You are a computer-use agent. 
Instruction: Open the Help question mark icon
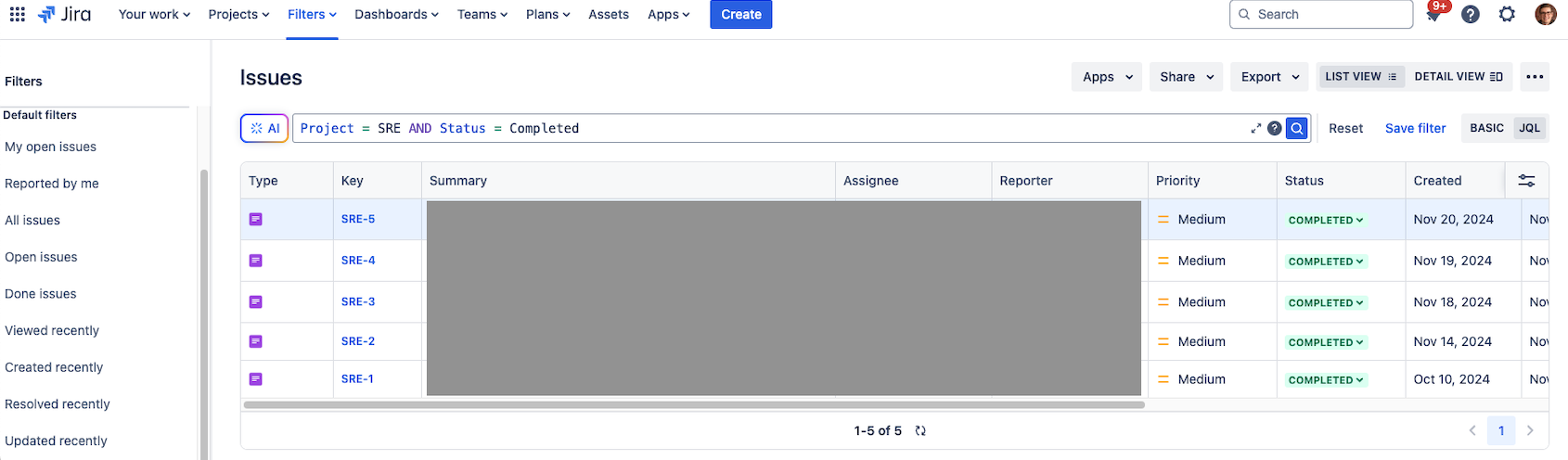[x=1471, y=14]
